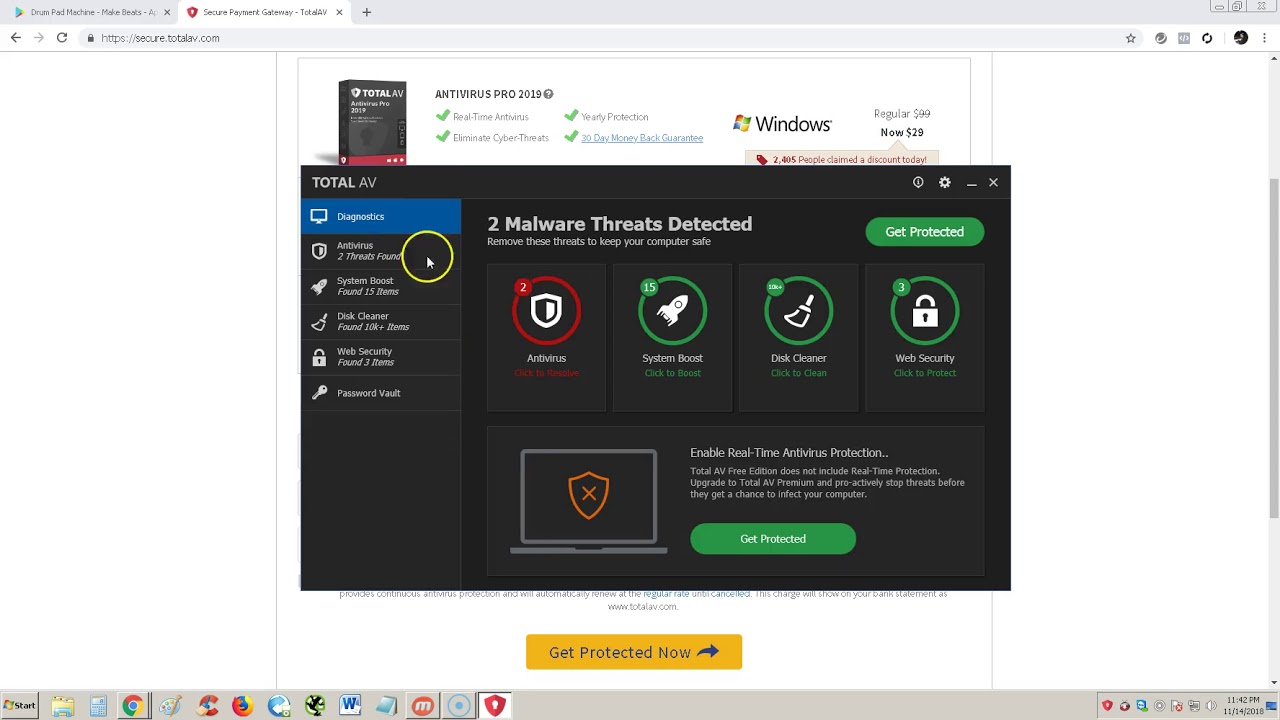Click the System Boost rocket dashboard icon
Image resolution: width=1280 pixels, height=720 pixels.
point(672,311)
